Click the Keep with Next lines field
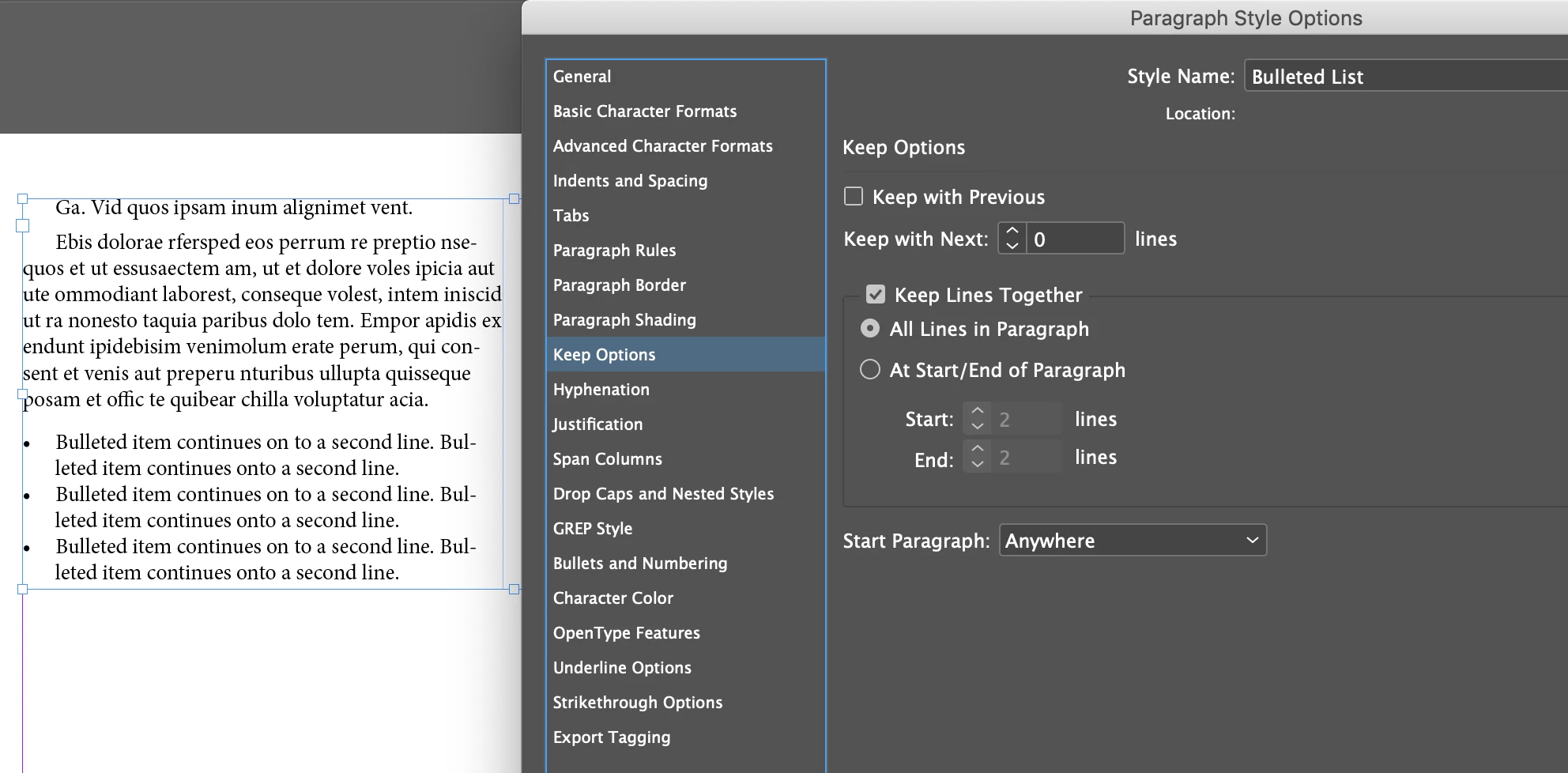The width and height of the screenshot is (1568, 773). (1075, 239)
